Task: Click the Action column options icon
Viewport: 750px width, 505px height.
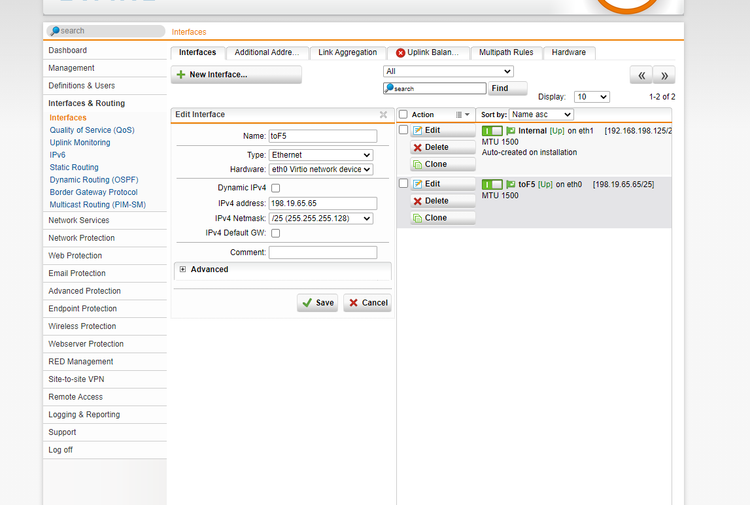Action: click(x=463, y=114)
